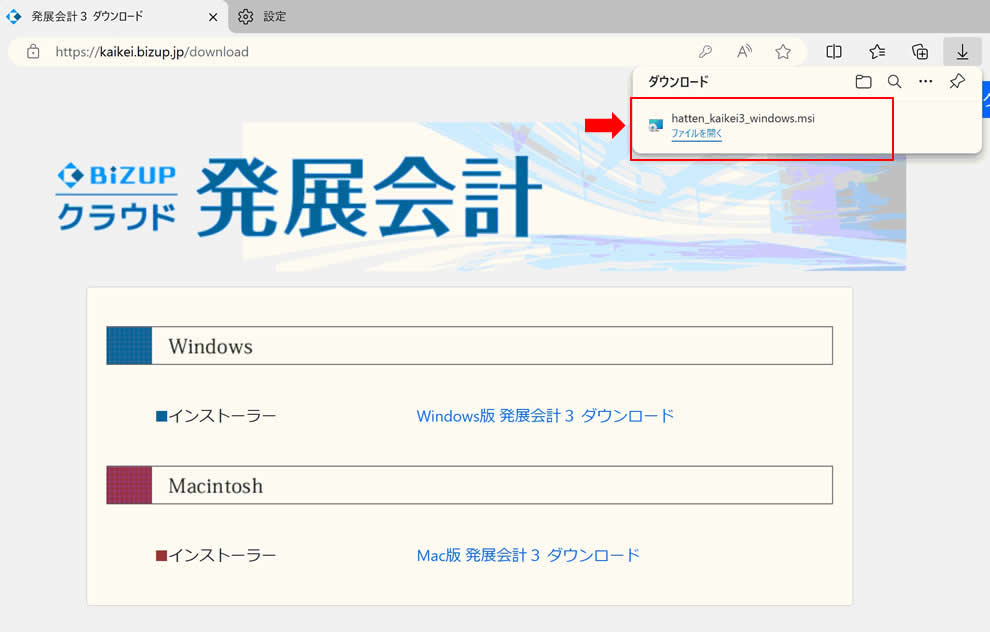The width and height of the screenshot is (990, 632).
Task: Click the BiZUP クラウド logo
Action: click(x=117, y=196)
